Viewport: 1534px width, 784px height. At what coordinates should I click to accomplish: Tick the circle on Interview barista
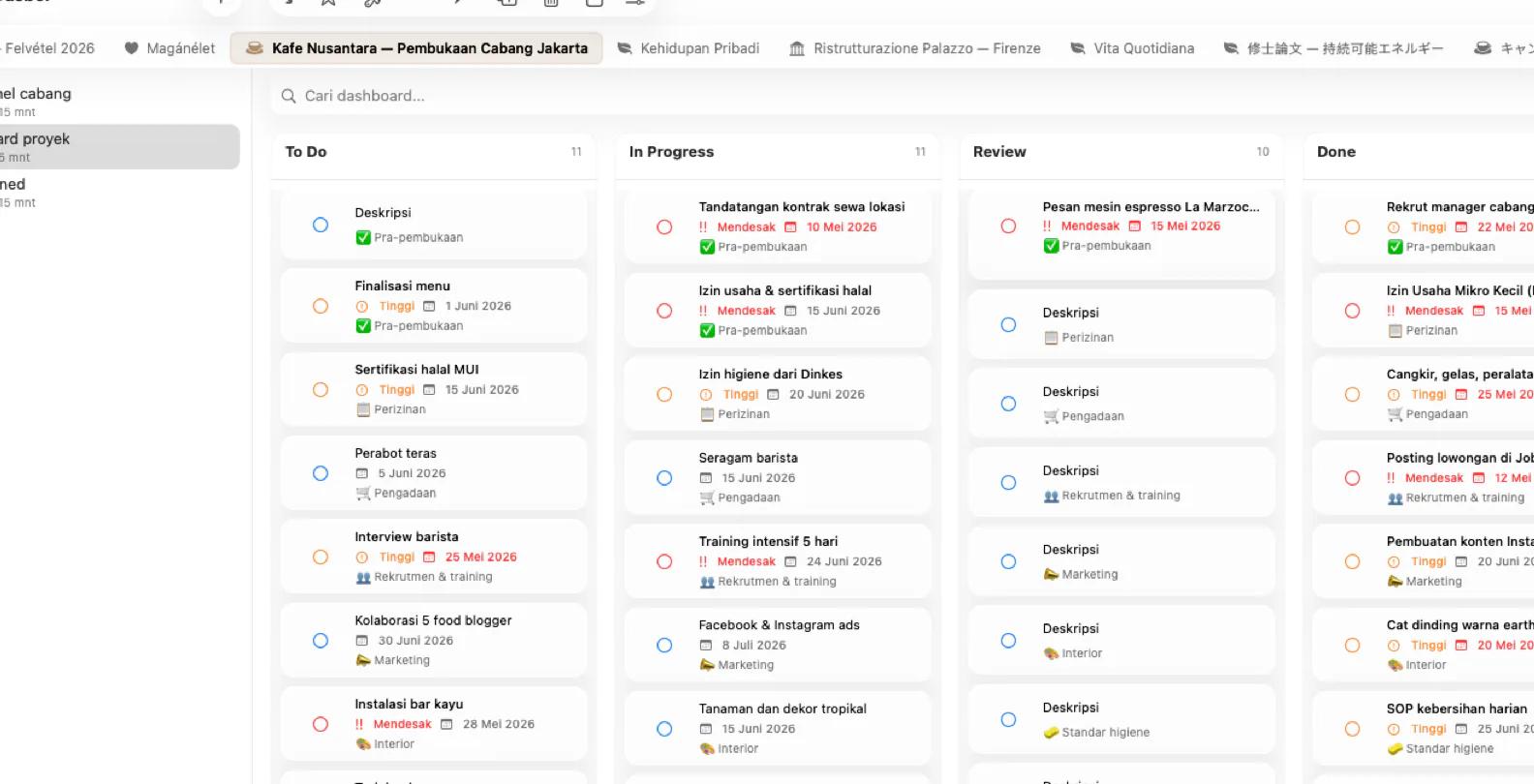coord(321,558)
